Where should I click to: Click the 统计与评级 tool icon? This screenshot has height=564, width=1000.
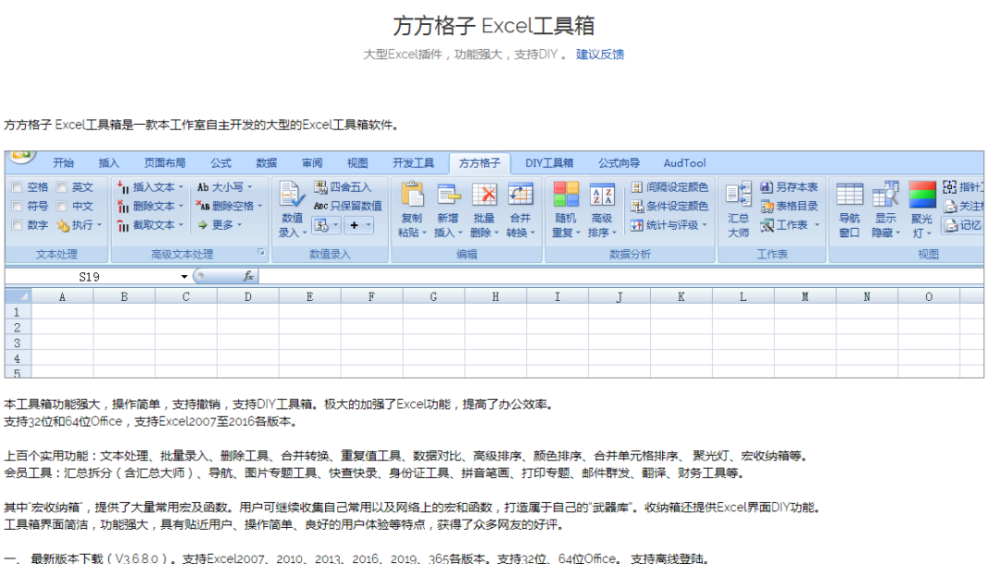click(636, 225)
